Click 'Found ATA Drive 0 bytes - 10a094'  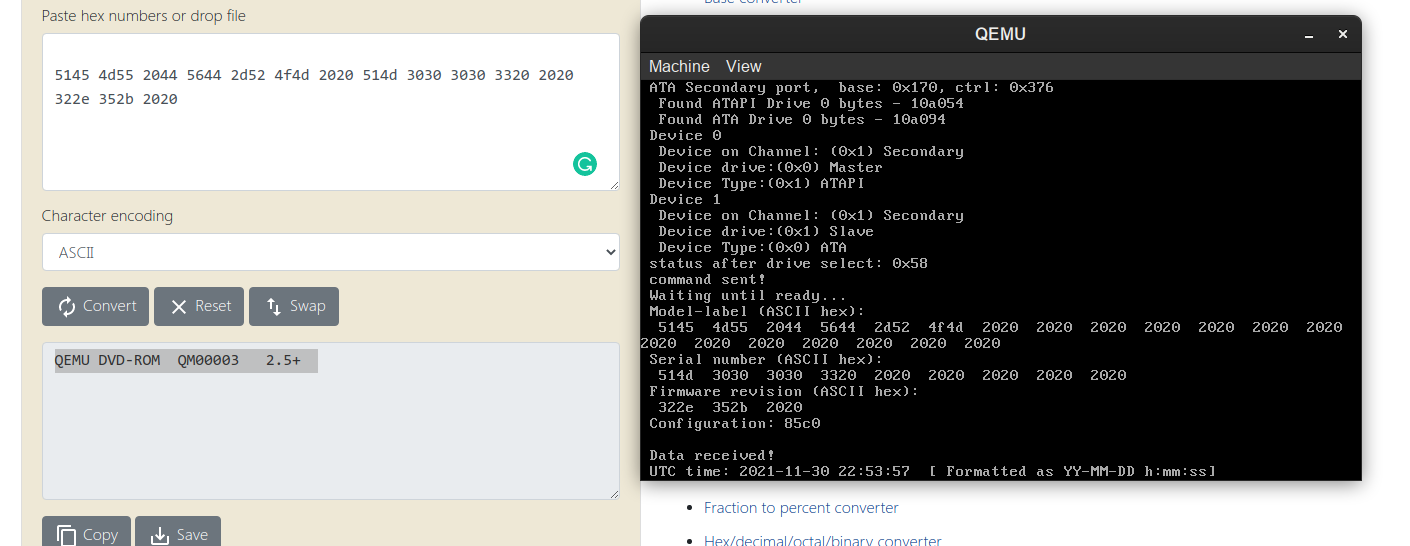click(x=802, y=119)
